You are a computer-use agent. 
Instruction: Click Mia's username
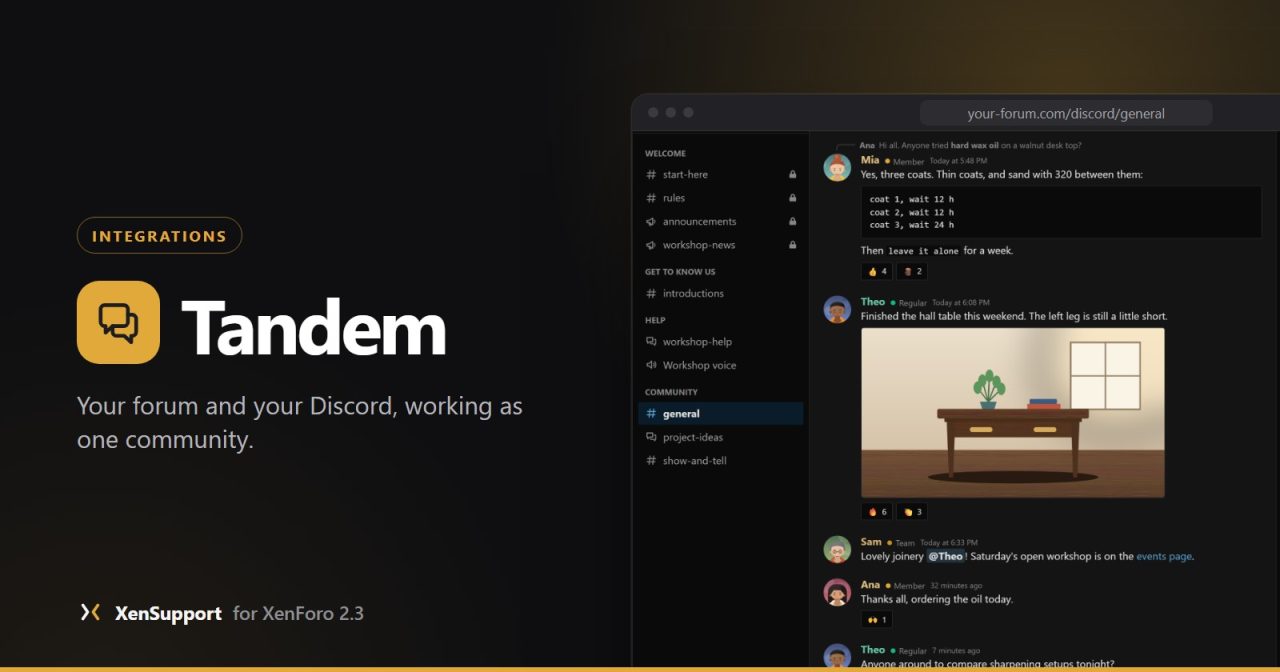point(870,160)
